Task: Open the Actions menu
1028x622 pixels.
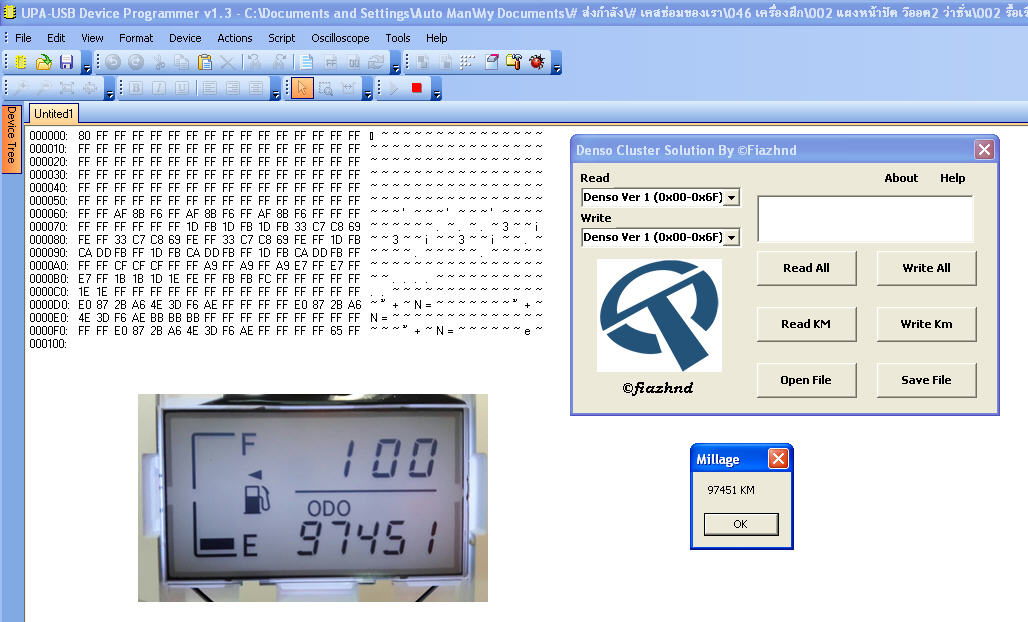Action: (235, 38)
